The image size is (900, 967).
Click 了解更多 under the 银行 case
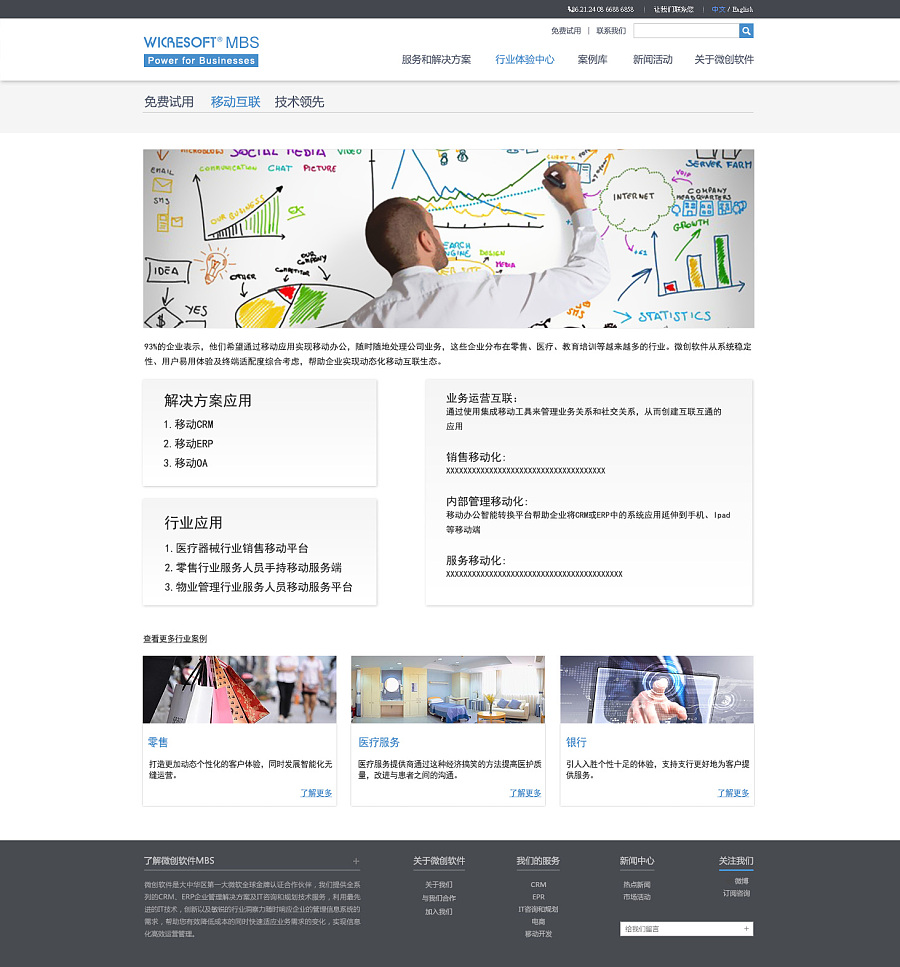pos(733,793)
